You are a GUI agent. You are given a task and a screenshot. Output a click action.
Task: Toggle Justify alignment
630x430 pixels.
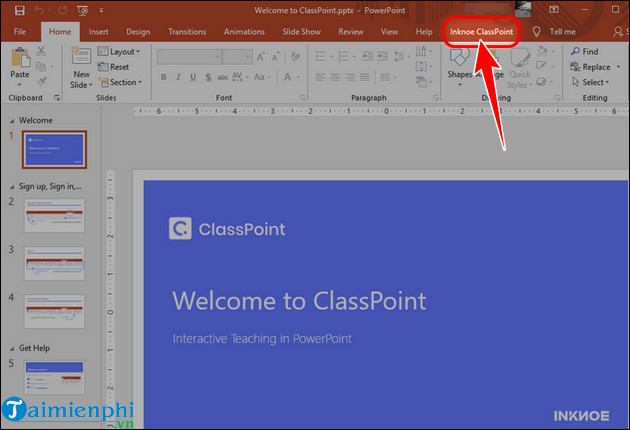[364, 77]
